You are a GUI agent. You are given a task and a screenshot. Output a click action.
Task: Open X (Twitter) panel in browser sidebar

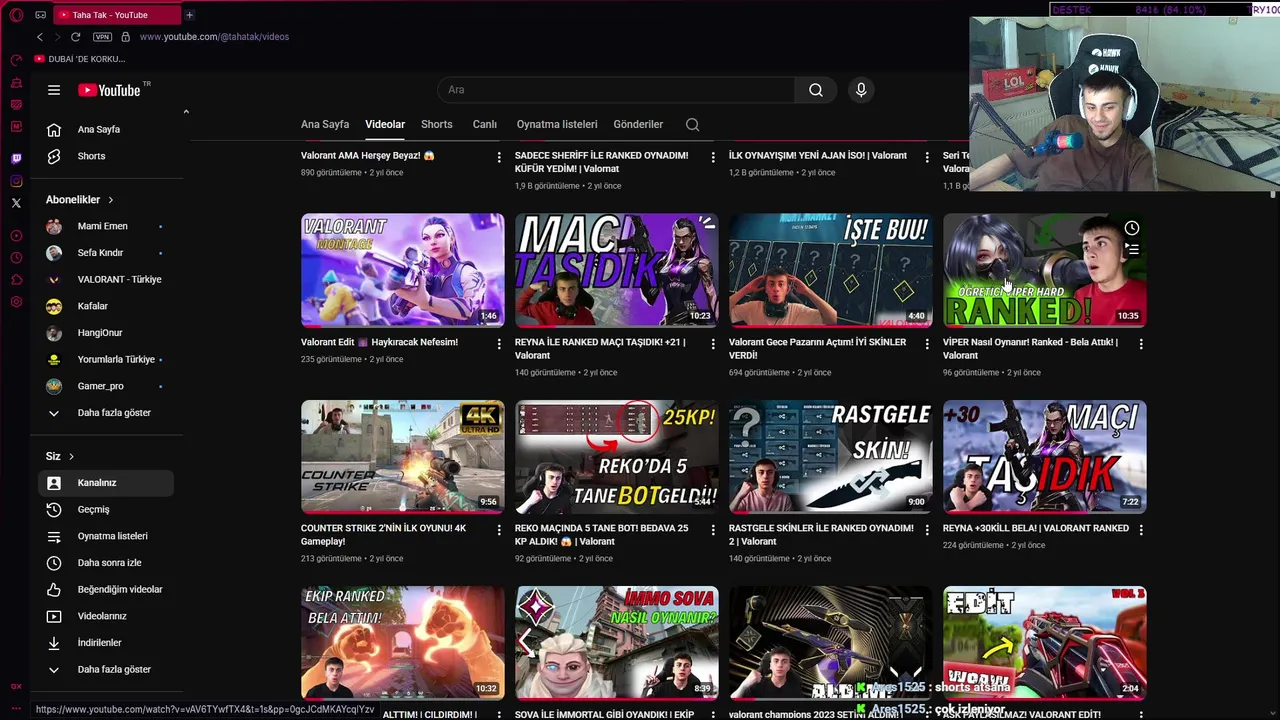(x=16, y=203)
